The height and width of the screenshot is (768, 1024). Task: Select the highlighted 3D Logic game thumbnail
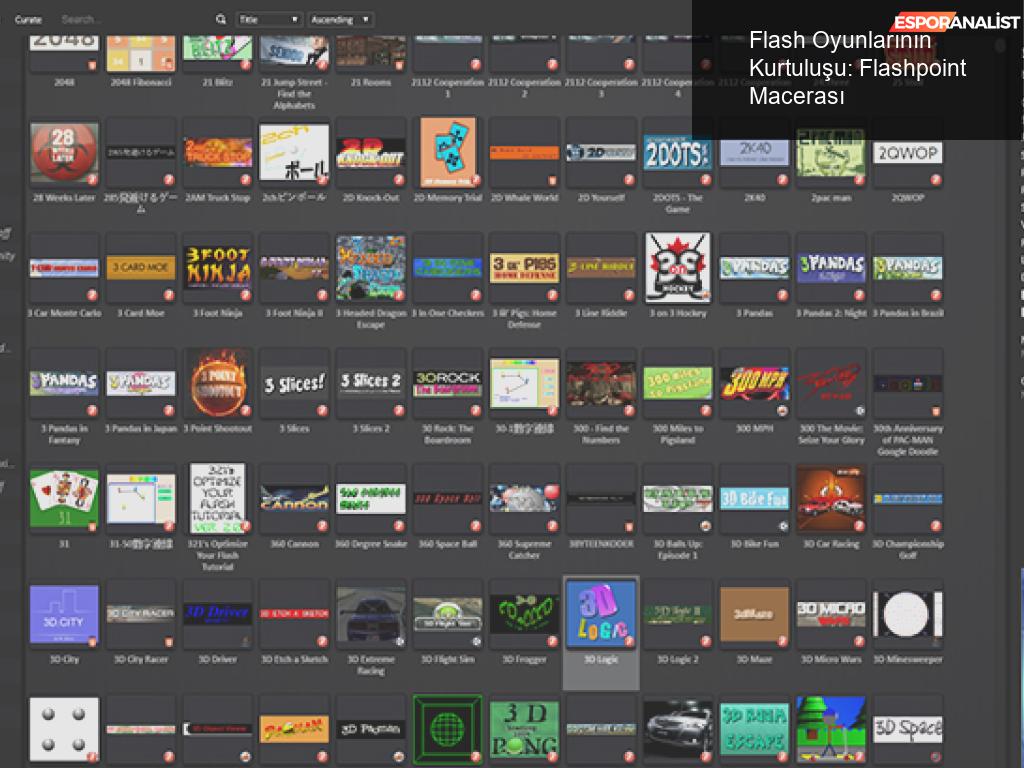[x=601, y=614]
